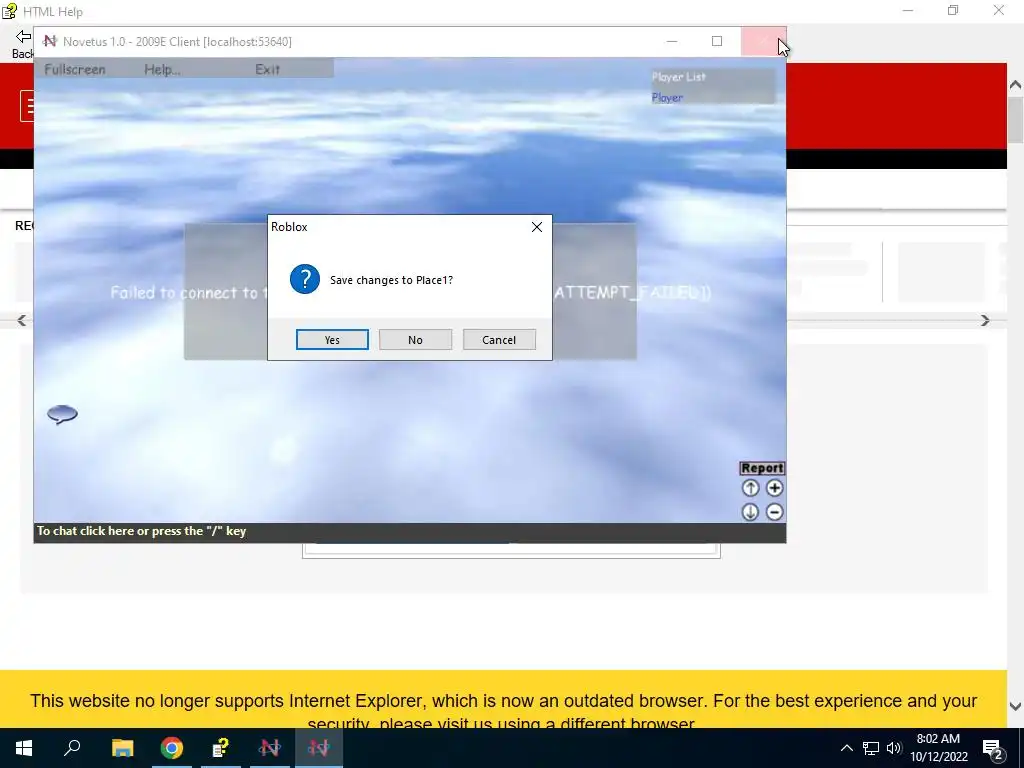
Task: Select Exit in the Novetus menu bar
Action: tap(267, 69)
